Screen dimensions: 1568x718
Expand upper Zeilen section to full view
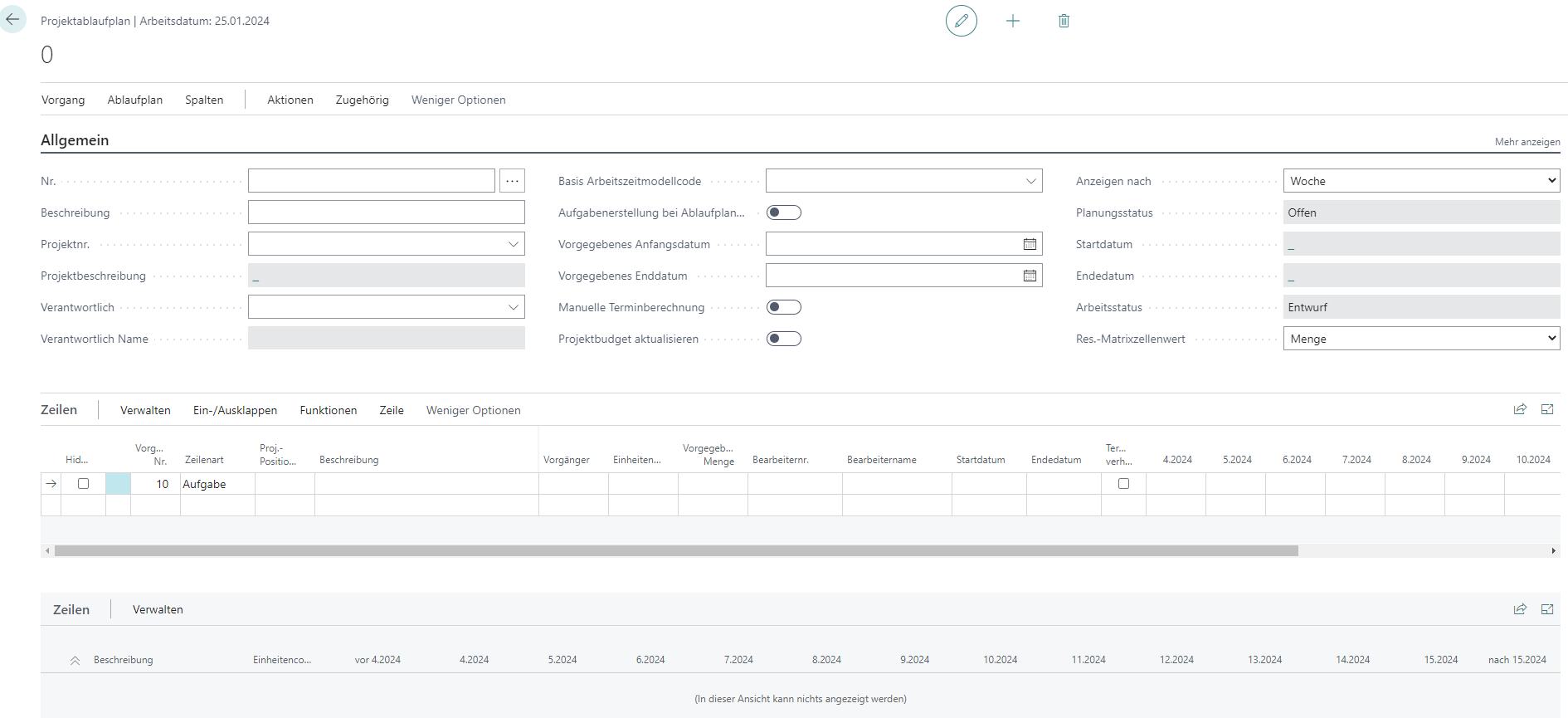click(x=1547, y=409)
